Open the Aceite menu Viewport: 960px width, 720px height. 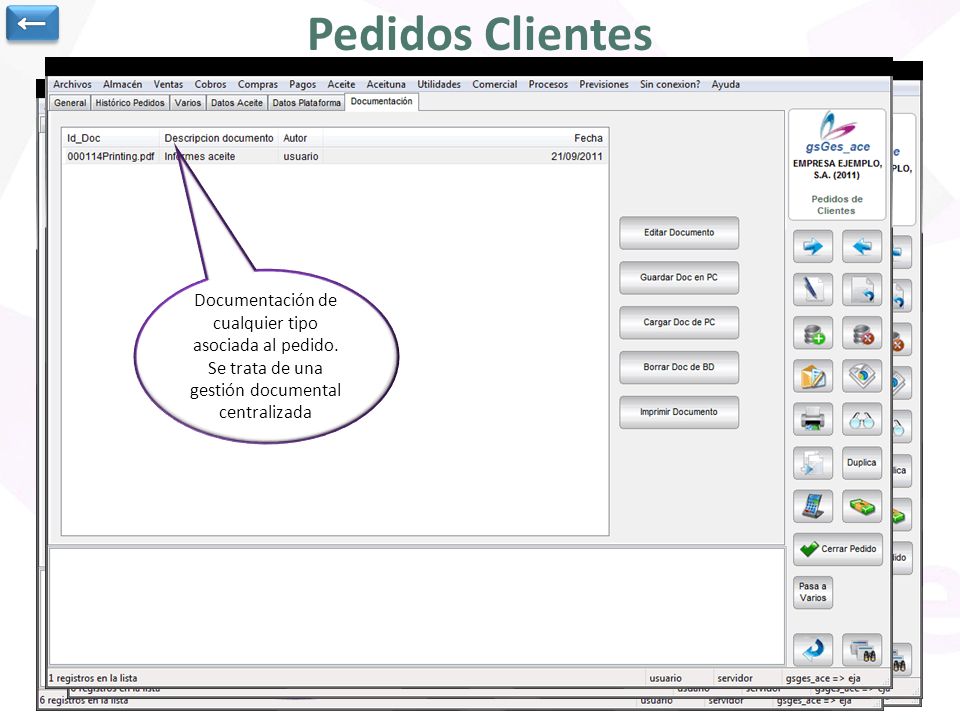[341, 84]
